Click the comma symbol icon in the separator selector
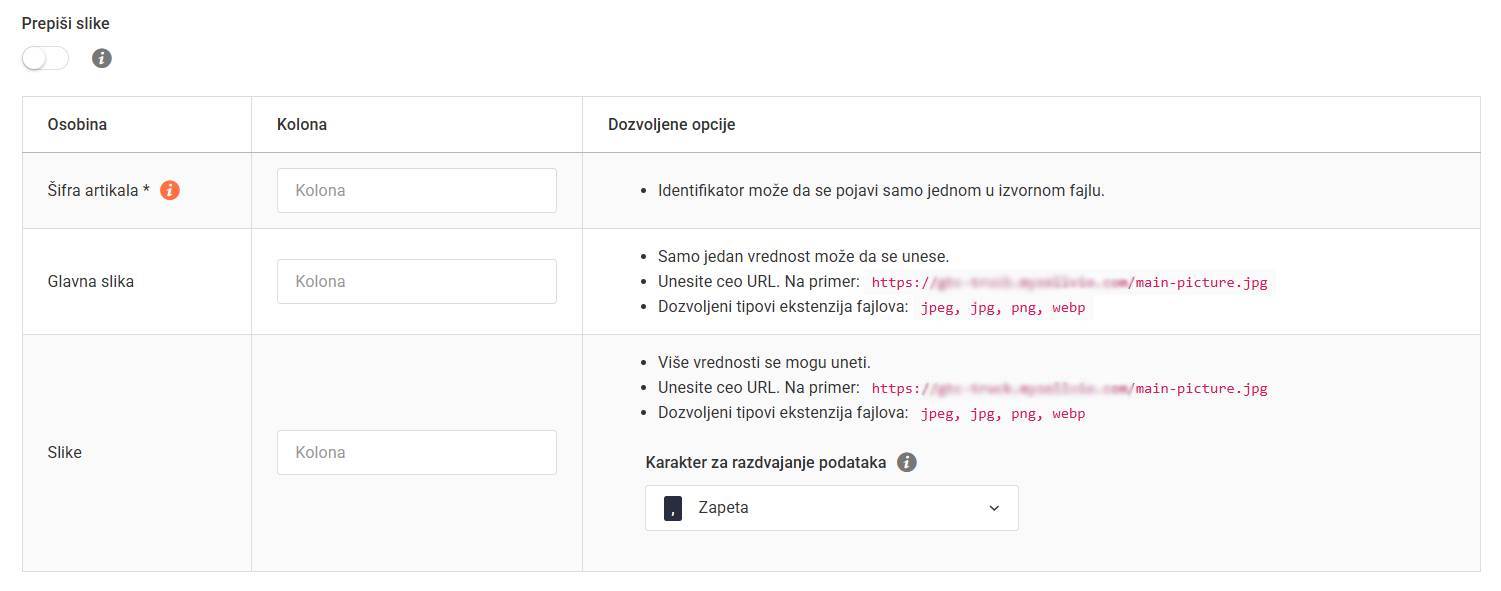 click(672, 507)
